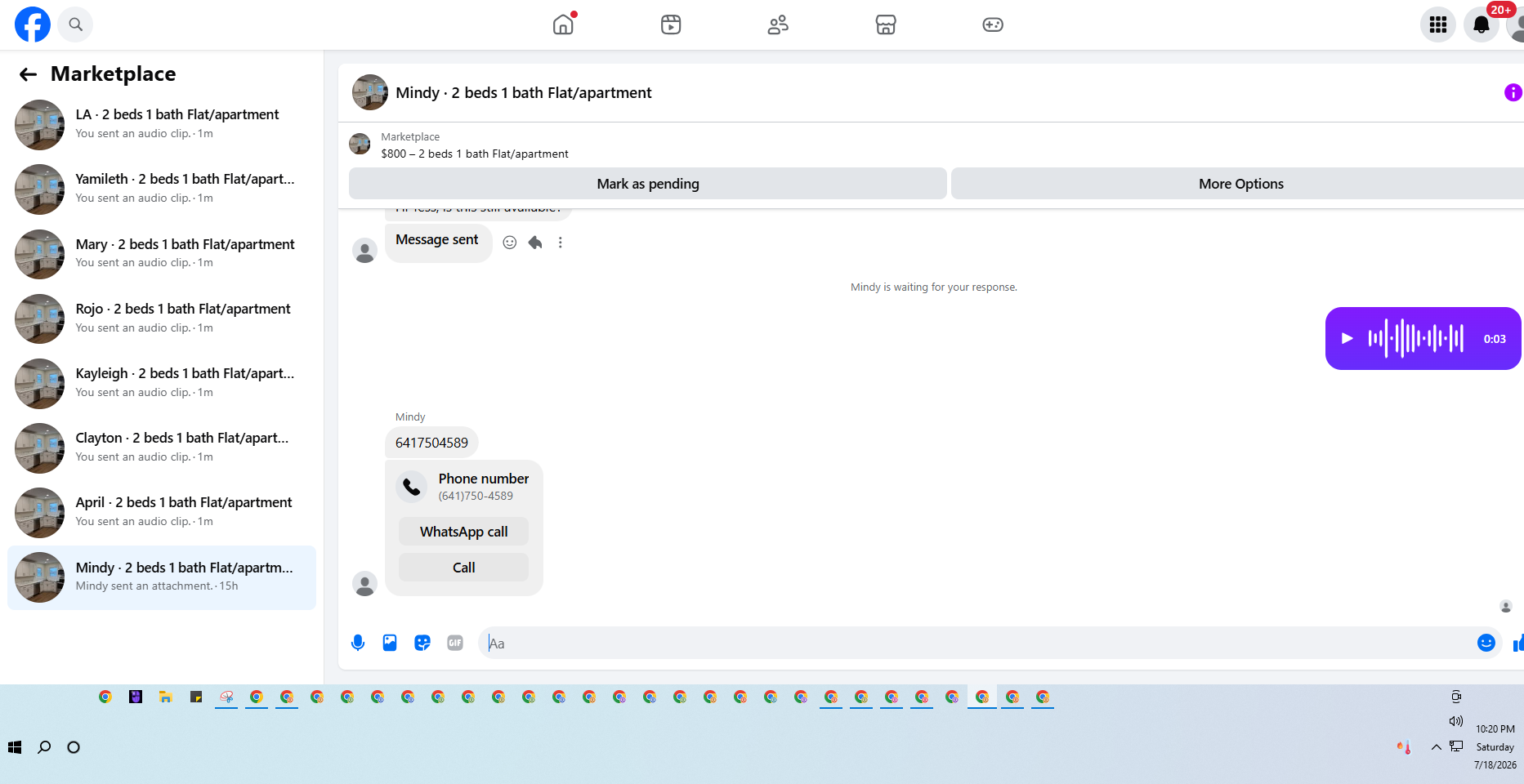The width and height of the screenshot is (1524, 784).
Task: Open the Kayleigh conversation
Action: point(162,383)
